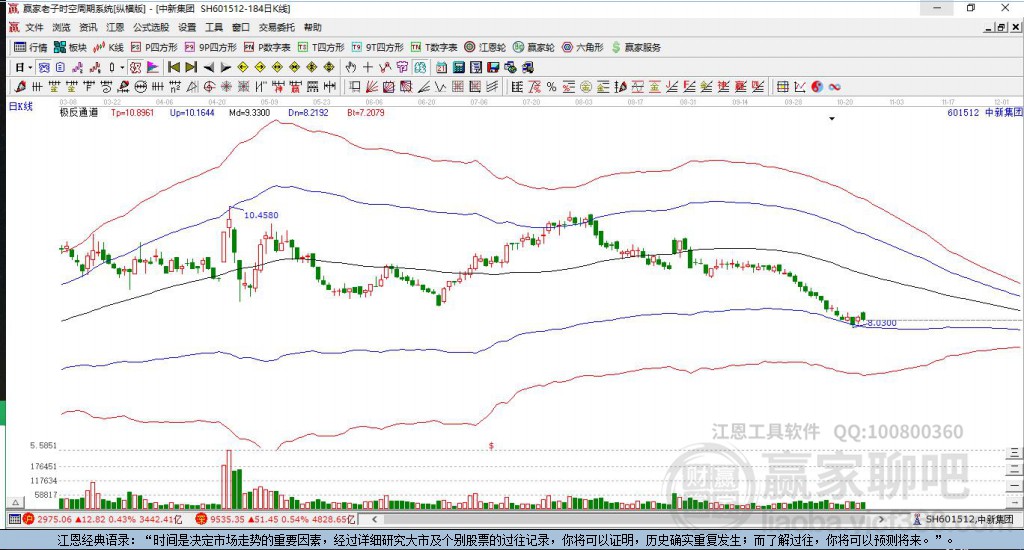Open the 9P四方形 tool
Viewport: 1024px width, 550px height.
210,47
